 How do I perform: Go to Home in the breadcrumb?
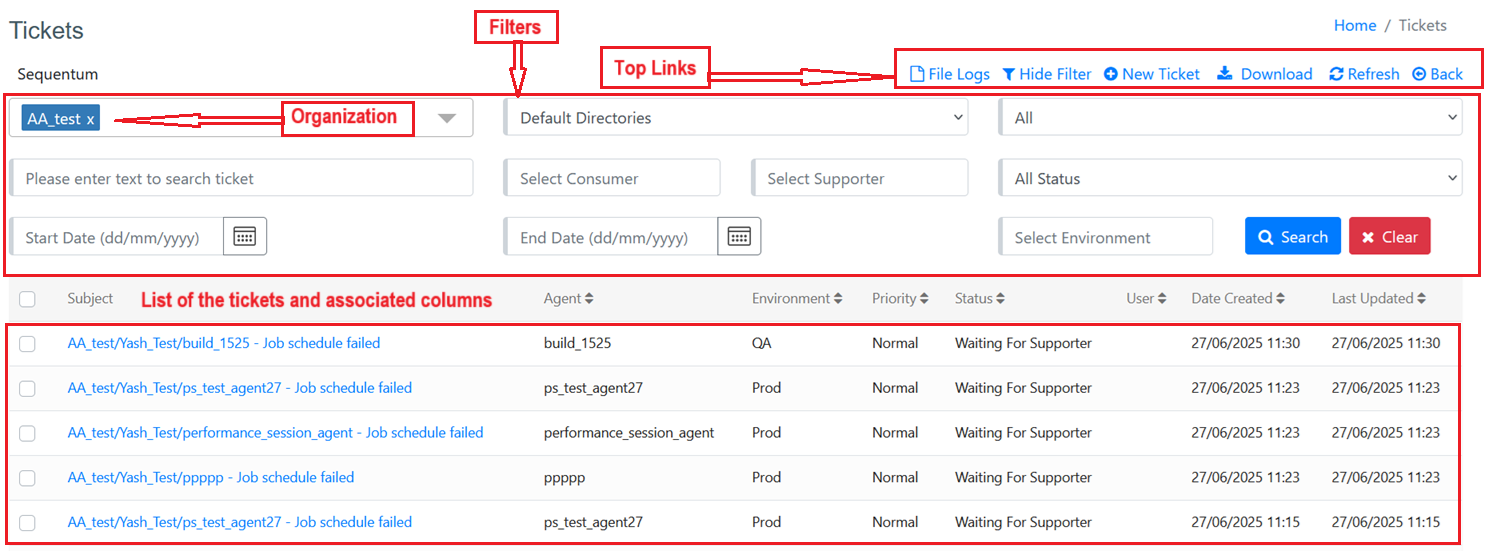tap(1354, 26)
